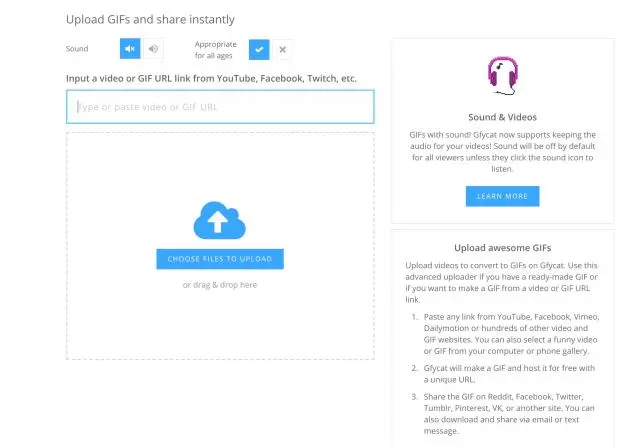Click the purple headphones icon
The height and width of the screenshot is (447, 619).
[x=502, y=76]
